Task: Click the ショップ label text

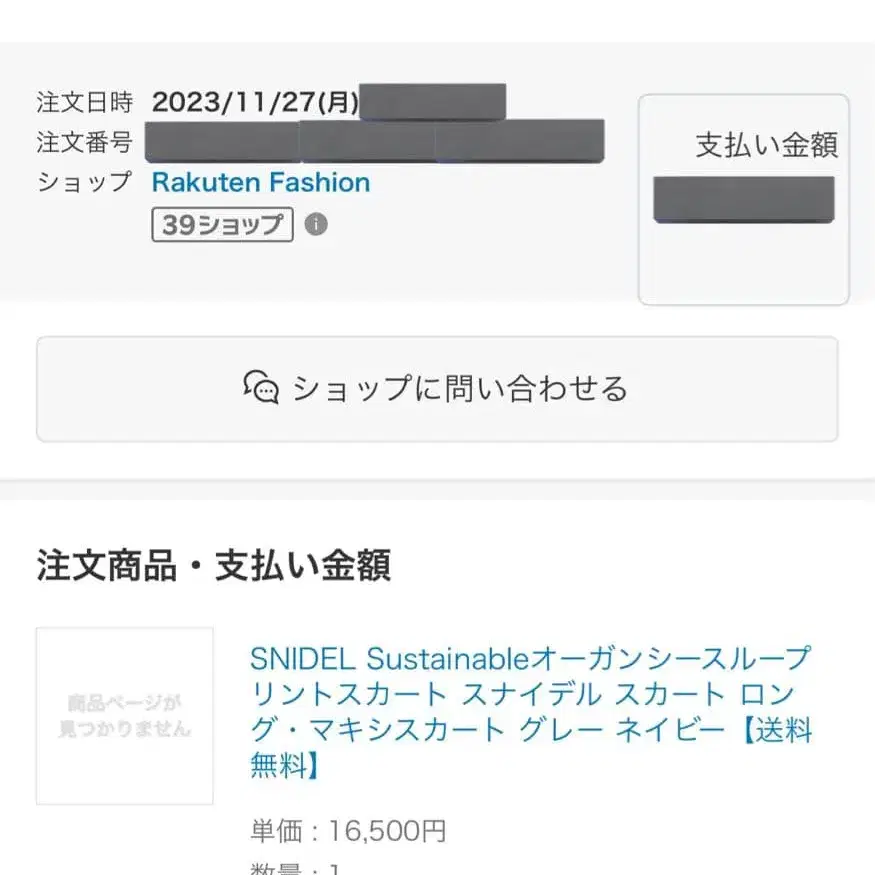Action: pos(84,182)
